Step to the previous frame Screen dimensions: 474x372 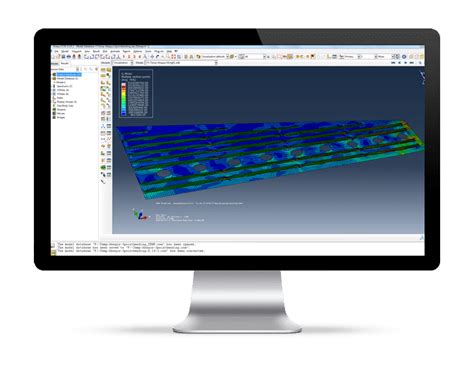[x=399, y=63]
